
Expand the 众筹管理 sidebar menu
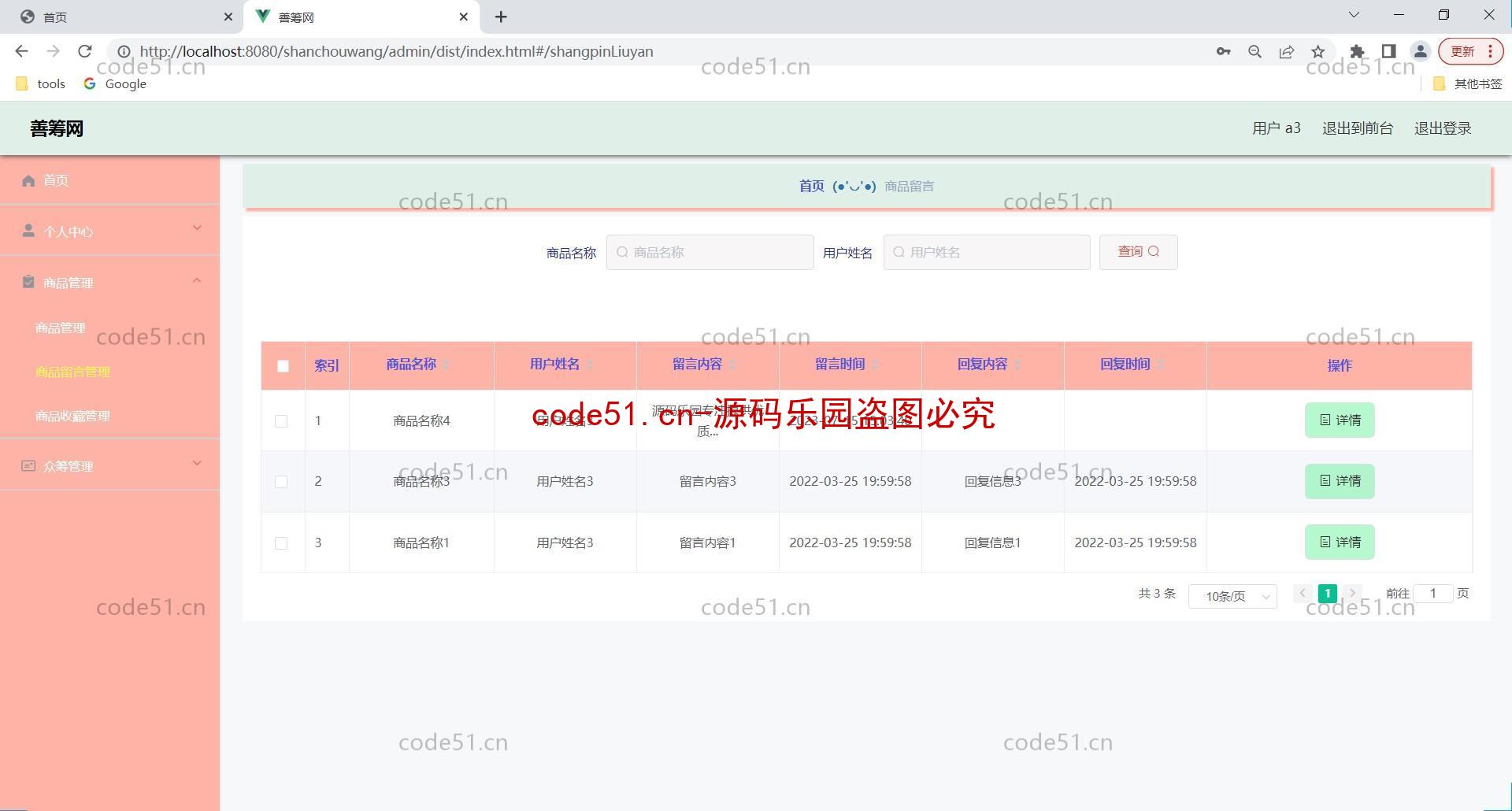click(110, 465)
